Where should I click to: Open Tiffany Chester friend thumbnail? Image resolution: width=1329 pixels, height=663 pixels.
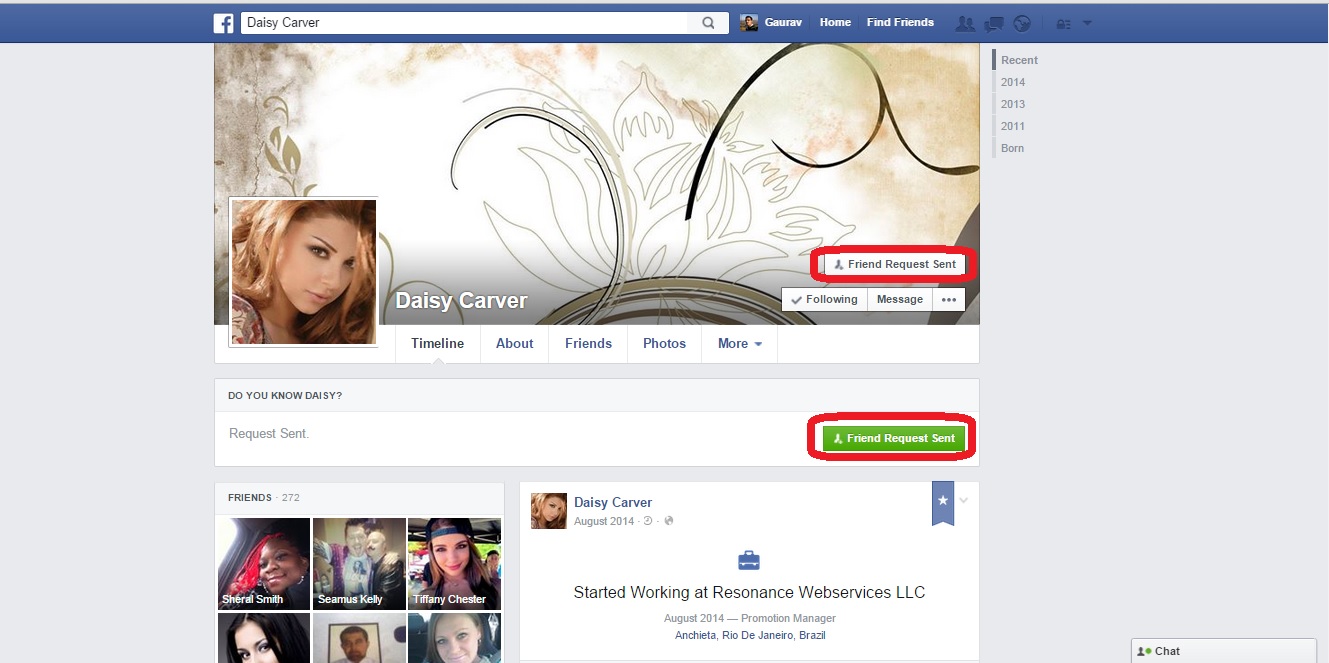tap(454, 563)
